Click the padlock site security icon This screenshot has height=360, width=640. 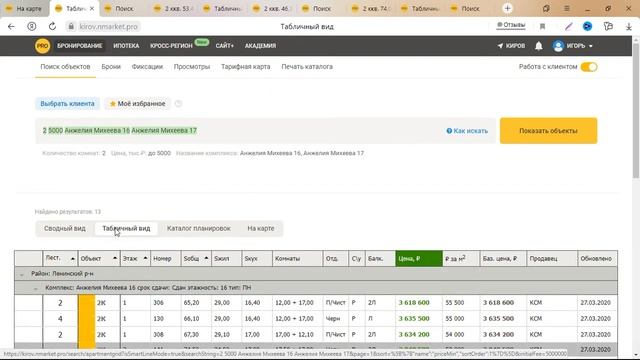pos(71,27)
